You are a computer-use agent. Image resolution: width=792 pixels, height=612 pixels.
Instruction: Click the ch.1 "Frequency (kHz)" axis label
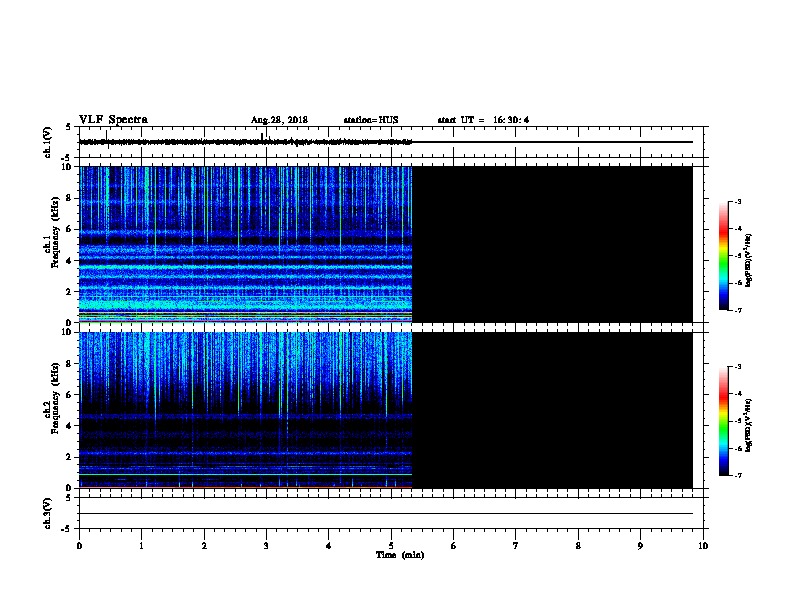coord(55,232)
